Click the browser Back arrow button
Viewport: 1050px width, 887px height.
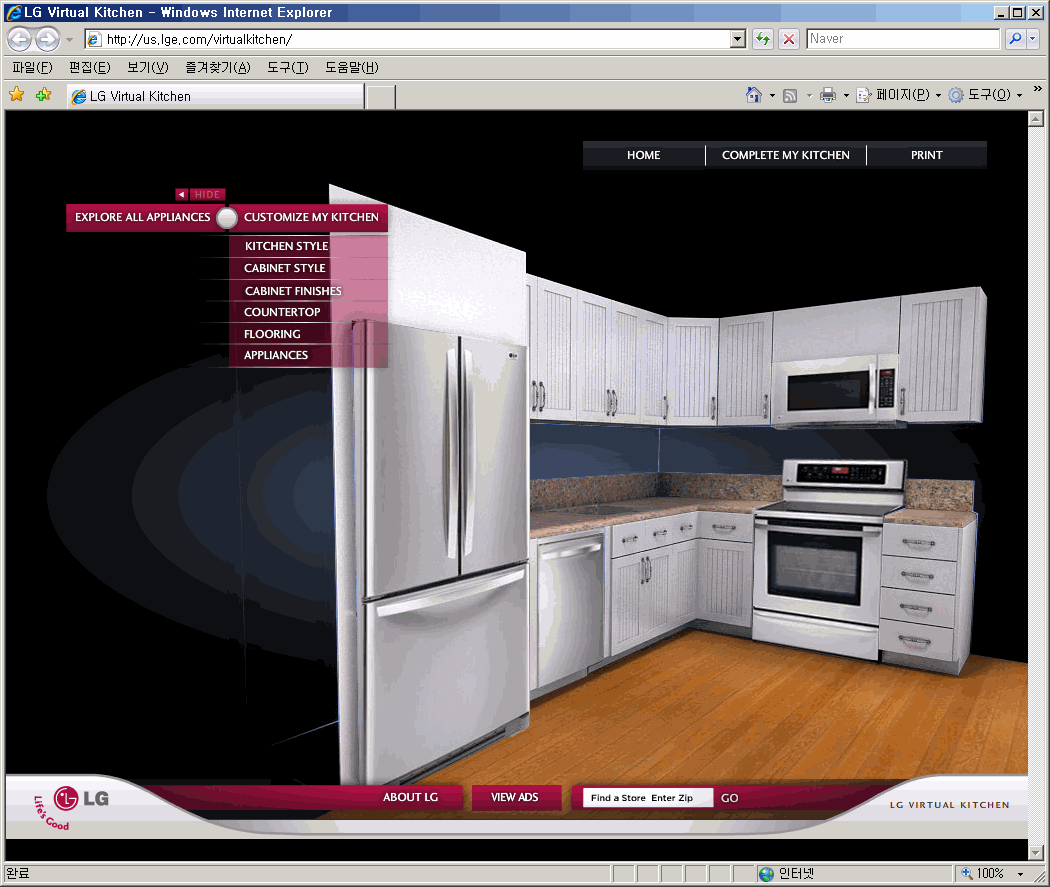pos(19,39)
